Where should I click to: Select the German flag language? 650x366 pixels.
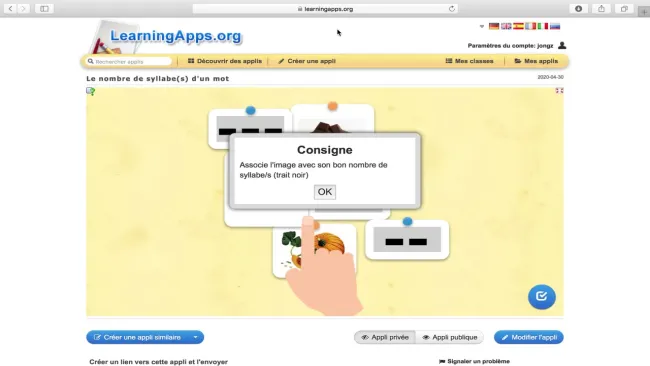click(x=494, y=26)
